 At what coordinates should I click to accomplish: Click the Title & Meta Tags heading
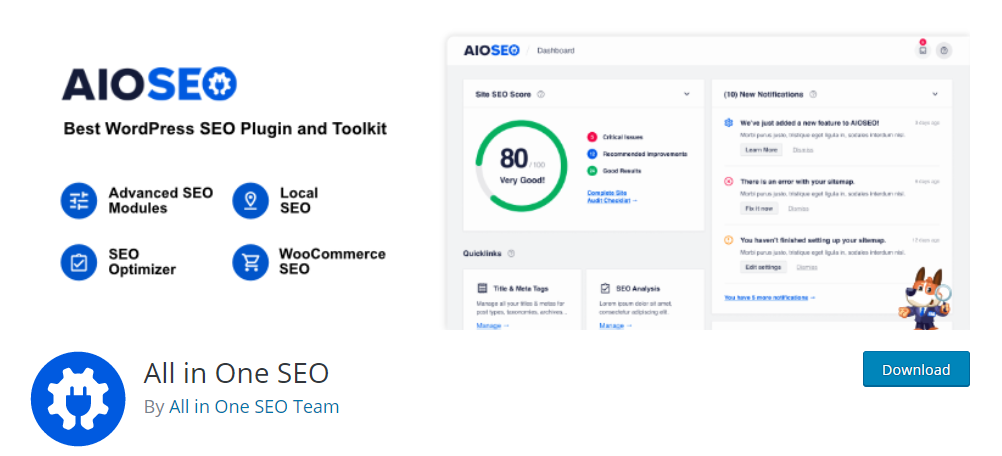click(x=520, y=289)
